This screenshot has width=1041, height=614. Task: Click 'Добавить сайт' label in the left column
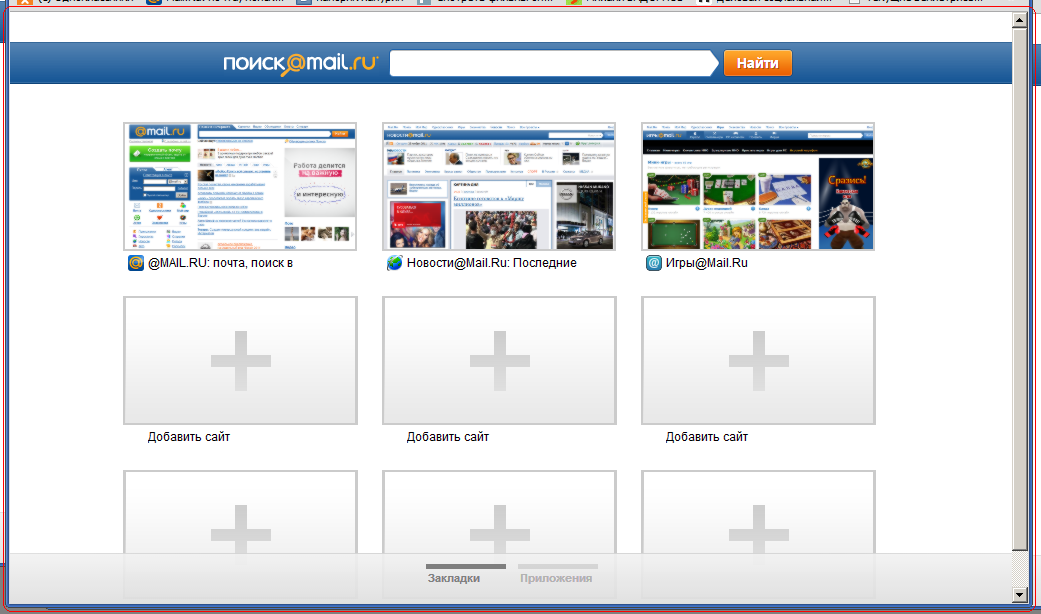click(189, 437)
